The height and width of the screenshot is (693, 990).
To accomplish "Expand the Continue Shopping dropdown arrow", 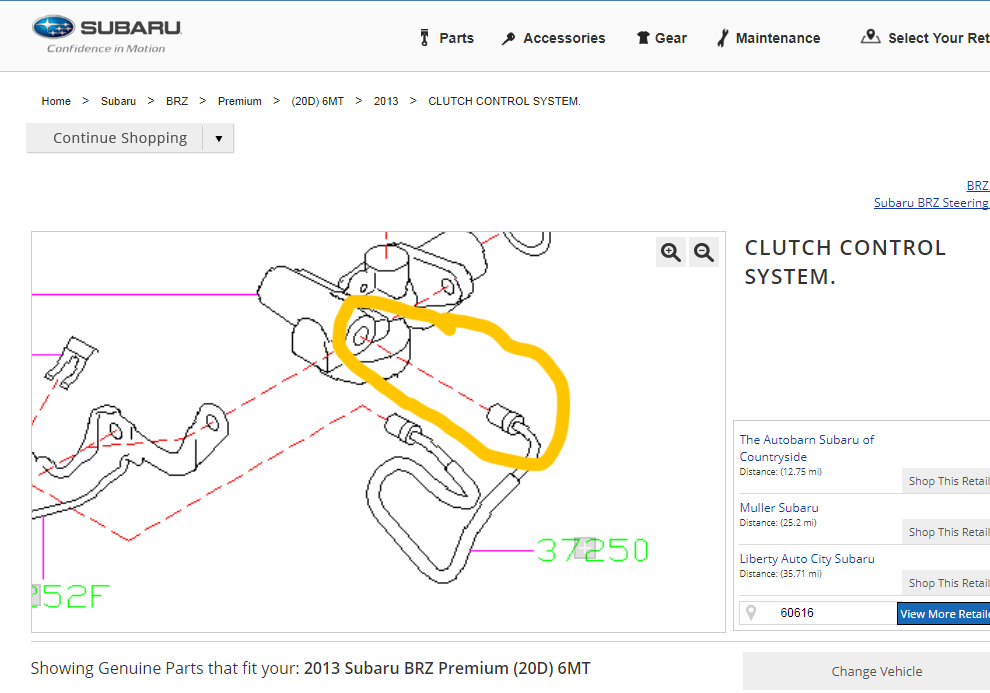I will (x=218, y=139).
